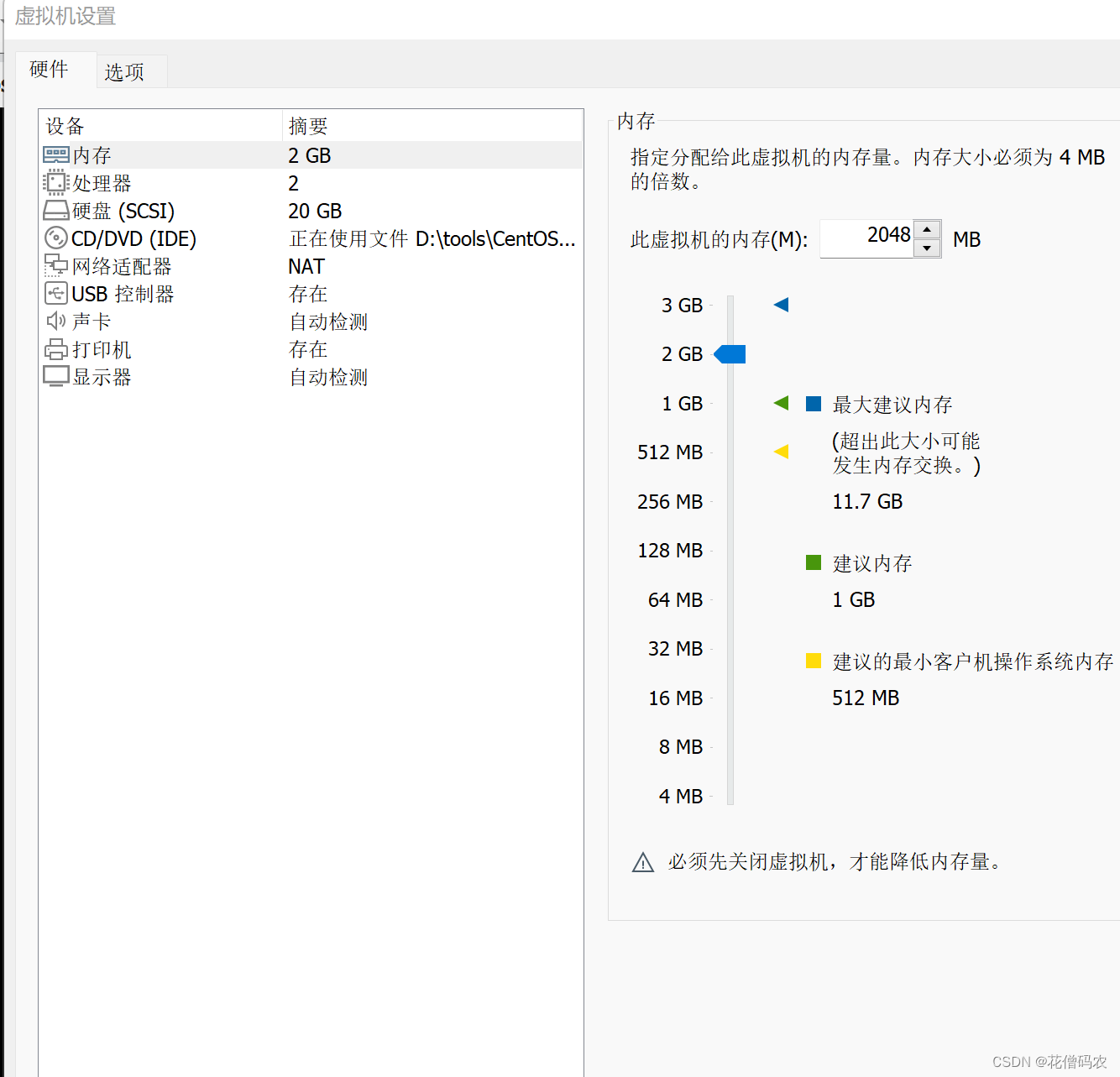1120x1077 pixels.
Task: Click the blue maximum-memory arrow marker
Action: tap(781, 305)
